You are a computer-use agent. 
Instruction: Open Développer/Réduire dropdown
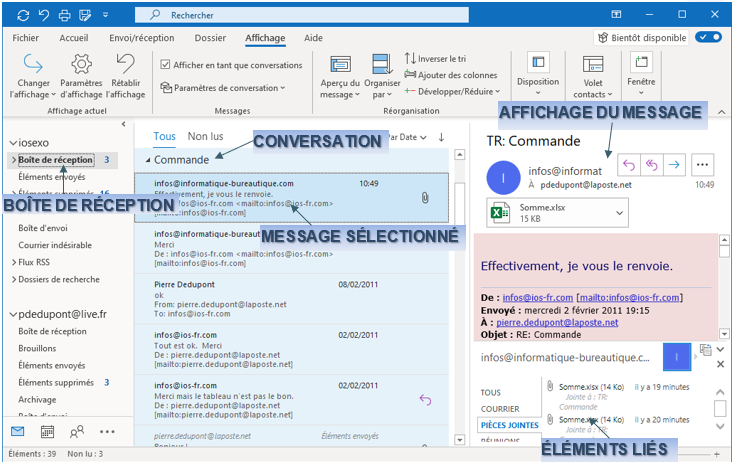click(452, 91)
